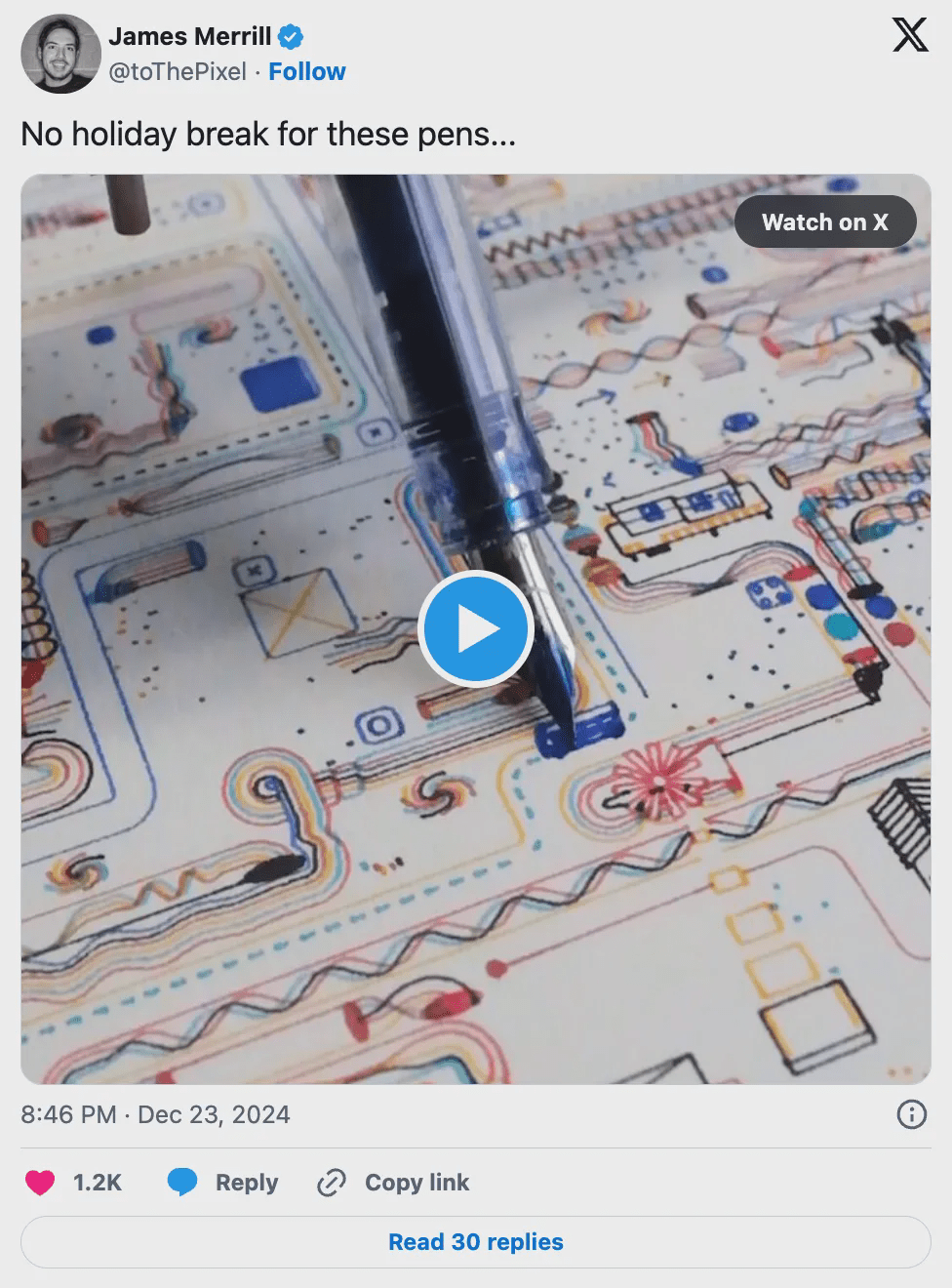
Task: Click the Copy link text
Action: [417, 1183]
